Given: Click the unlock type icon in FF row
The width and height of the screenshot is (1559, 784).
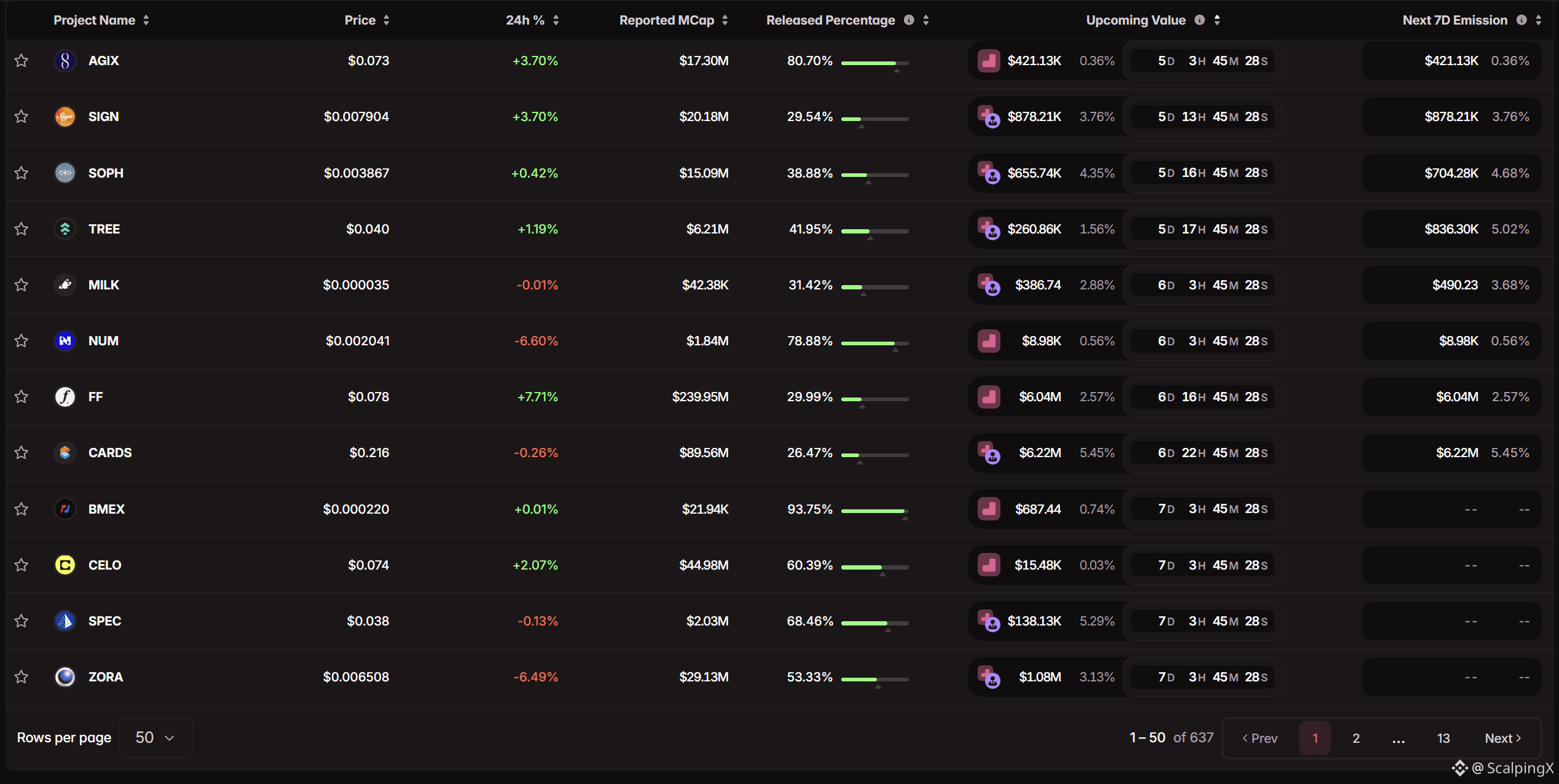Looking at the screenshot, I should (x=989, y=397).
